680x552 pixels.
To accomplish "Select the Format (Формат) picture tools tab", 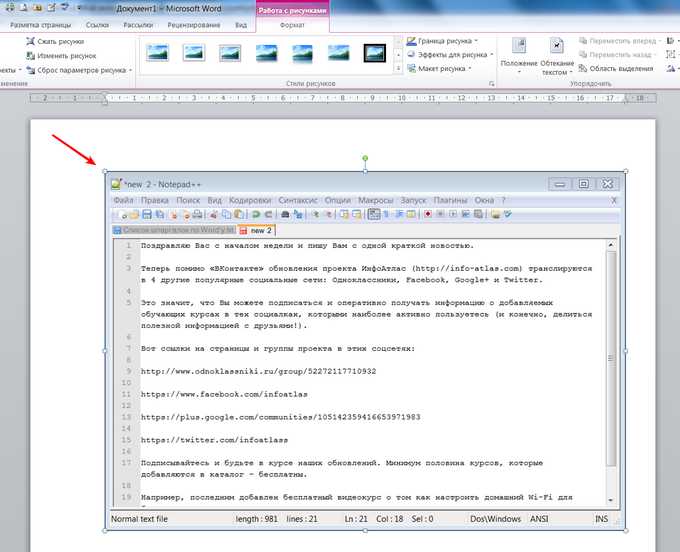I will (x=292, y=25).
